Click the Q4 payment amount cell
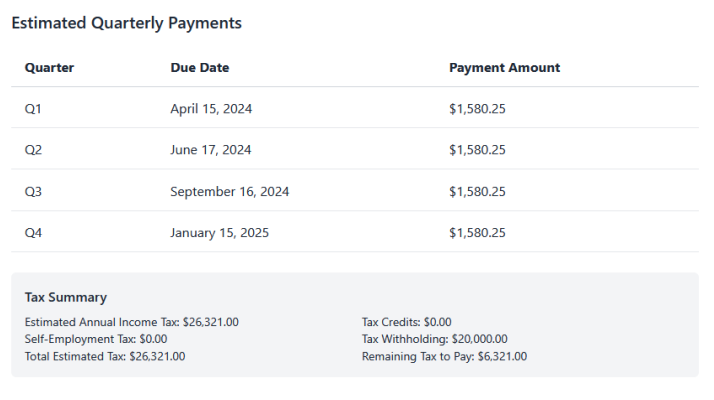The width and height of the screenshot is (714, 400). (477, 233)
